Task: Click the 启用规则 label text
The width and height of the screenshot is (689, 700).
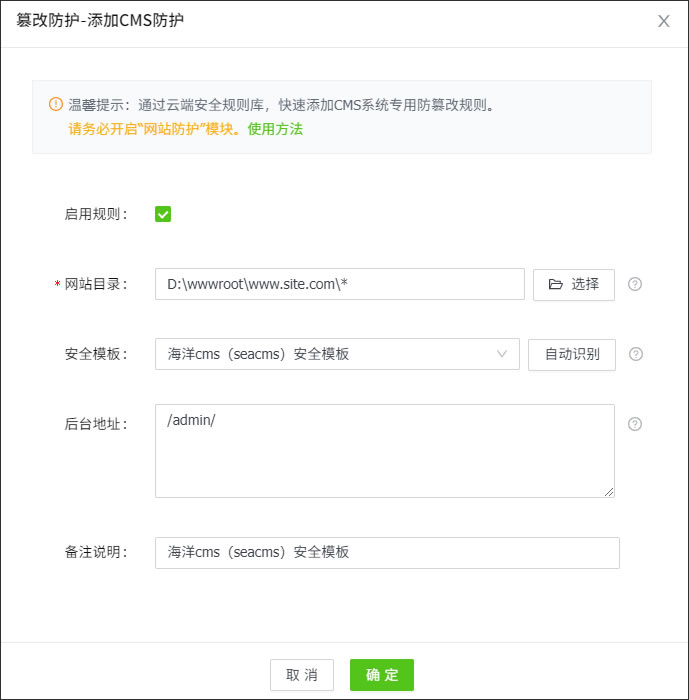Action: click(96, 214)
